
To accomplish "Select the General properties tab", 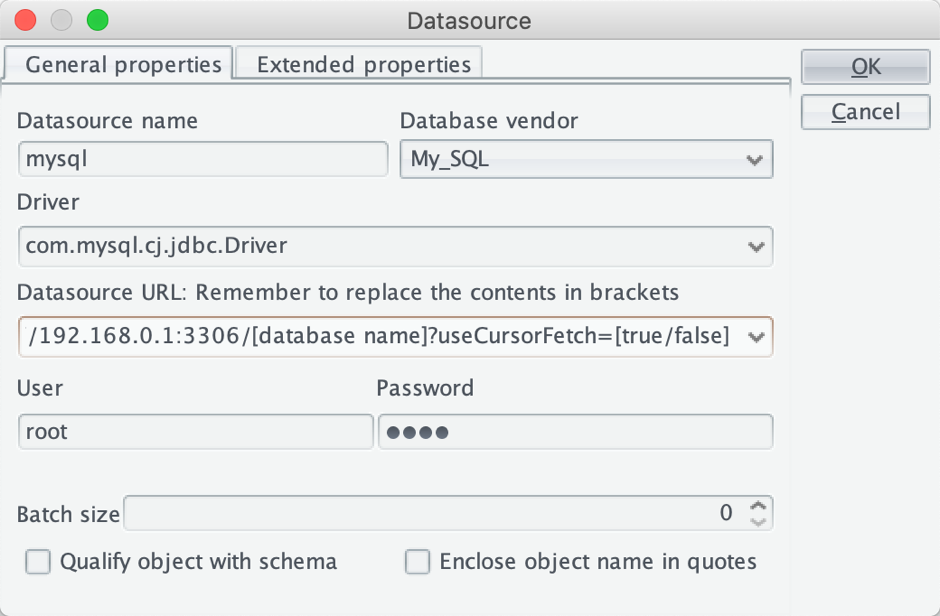I will pyautogui.click(x=122, y=65).
